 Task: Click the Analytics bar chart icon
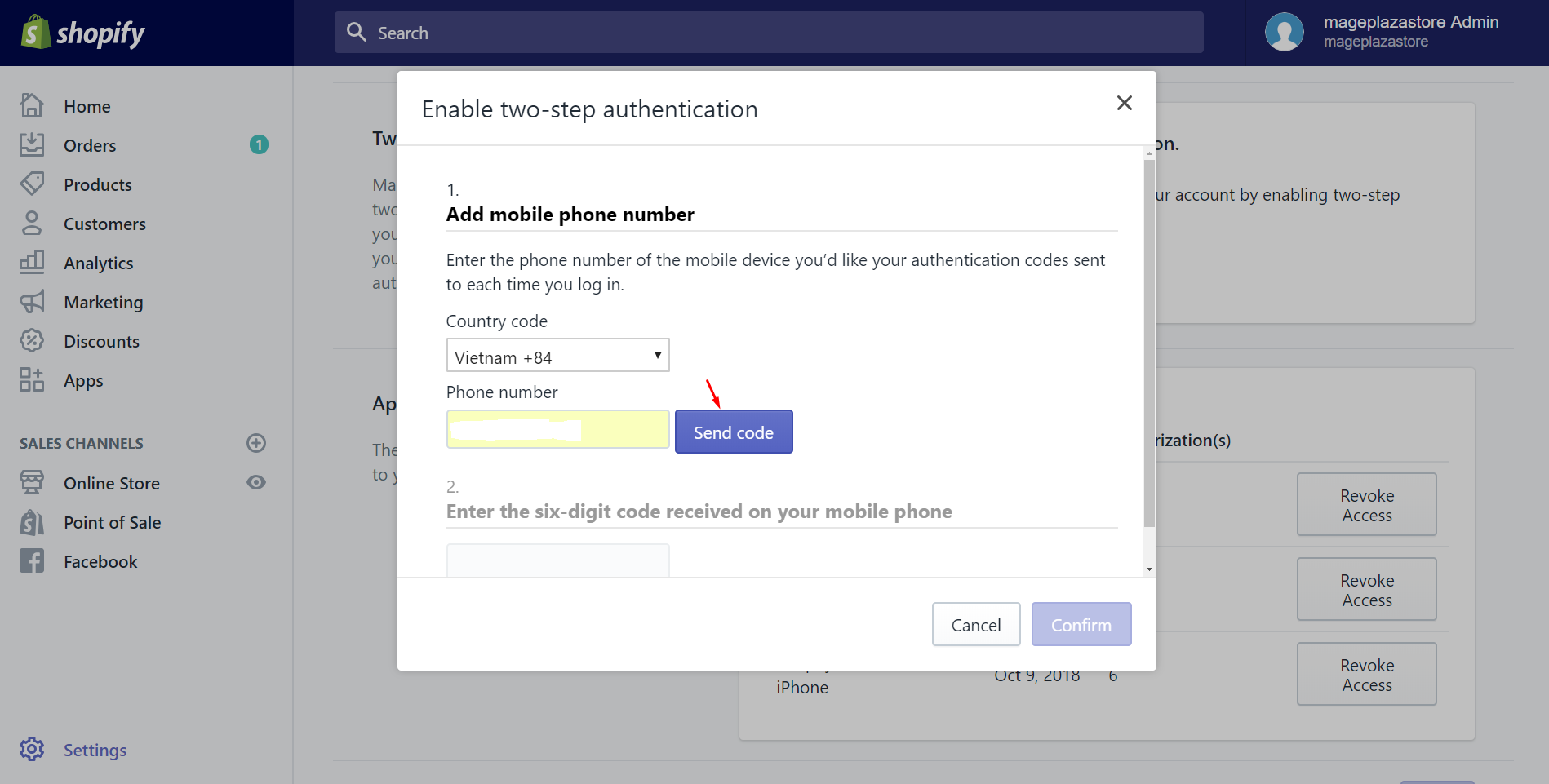32,262
